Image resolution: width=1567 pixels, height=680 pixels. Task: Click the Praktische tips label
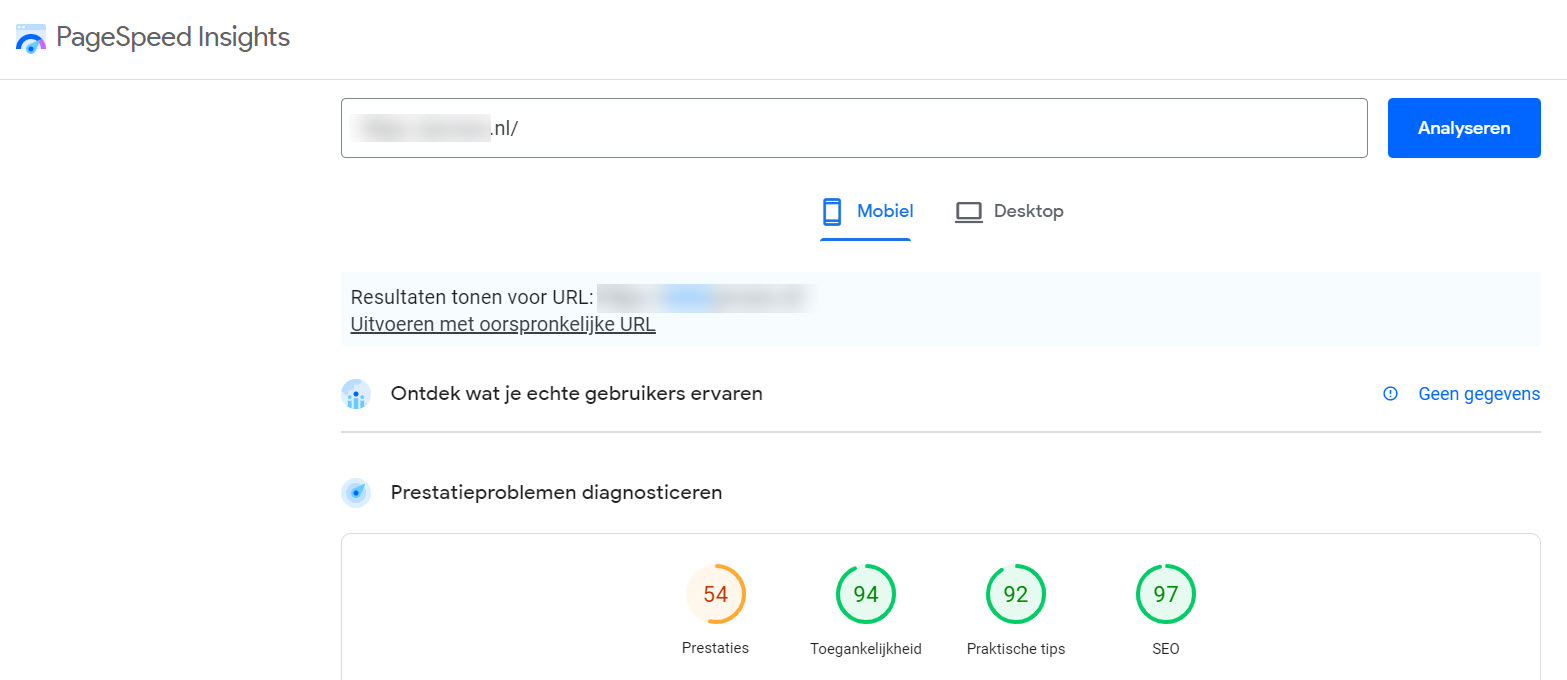coord(1016,649)
